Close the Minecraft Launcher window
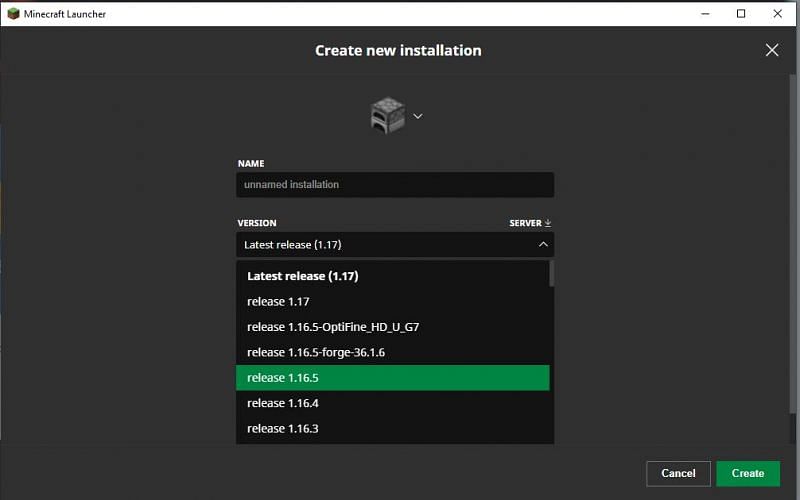The height and width of the screenshot is (500, 800). pos(778,14)
